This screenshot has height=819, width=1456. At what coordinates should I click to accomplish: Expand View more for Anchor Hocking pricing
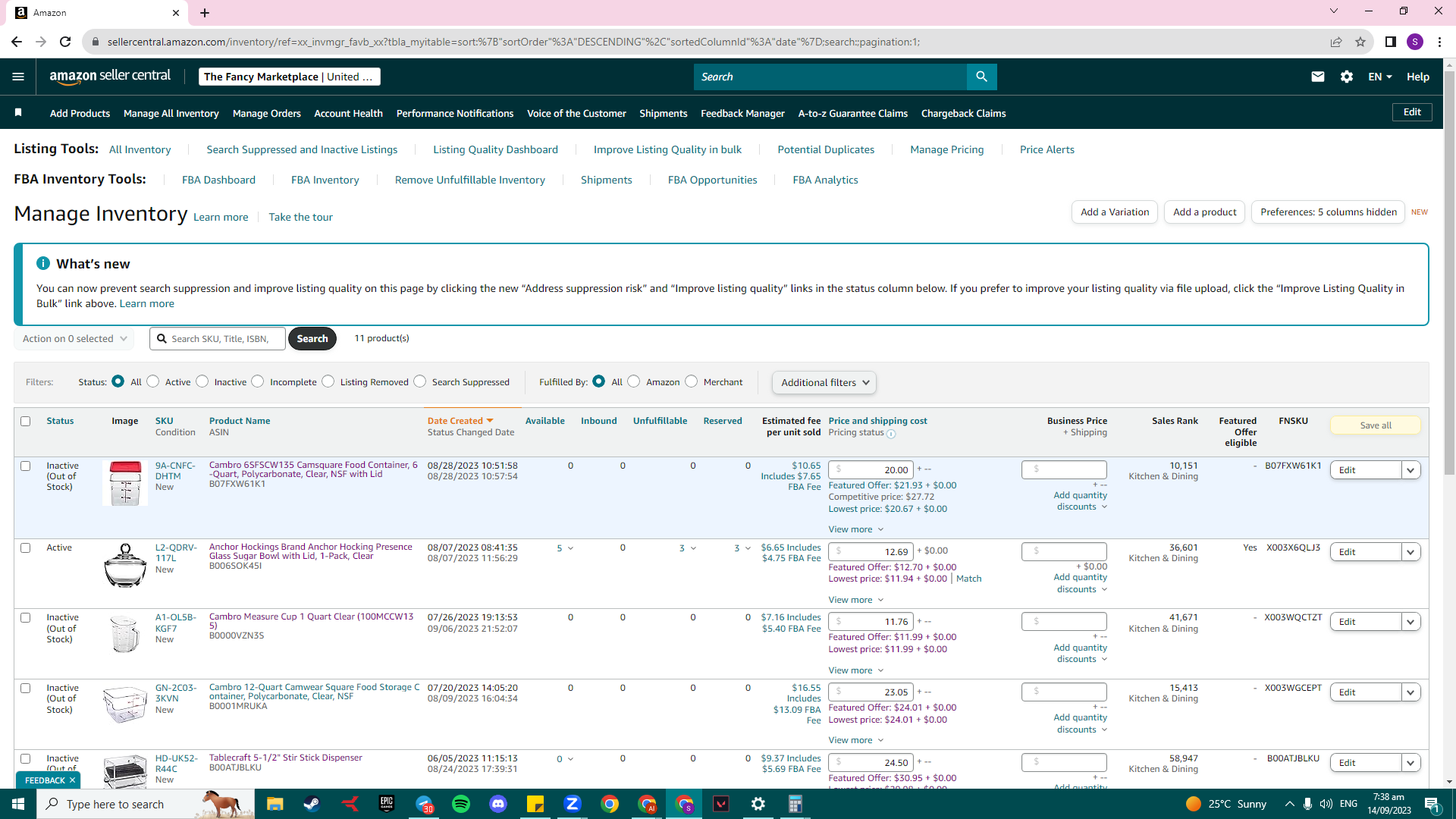point(856,600)
